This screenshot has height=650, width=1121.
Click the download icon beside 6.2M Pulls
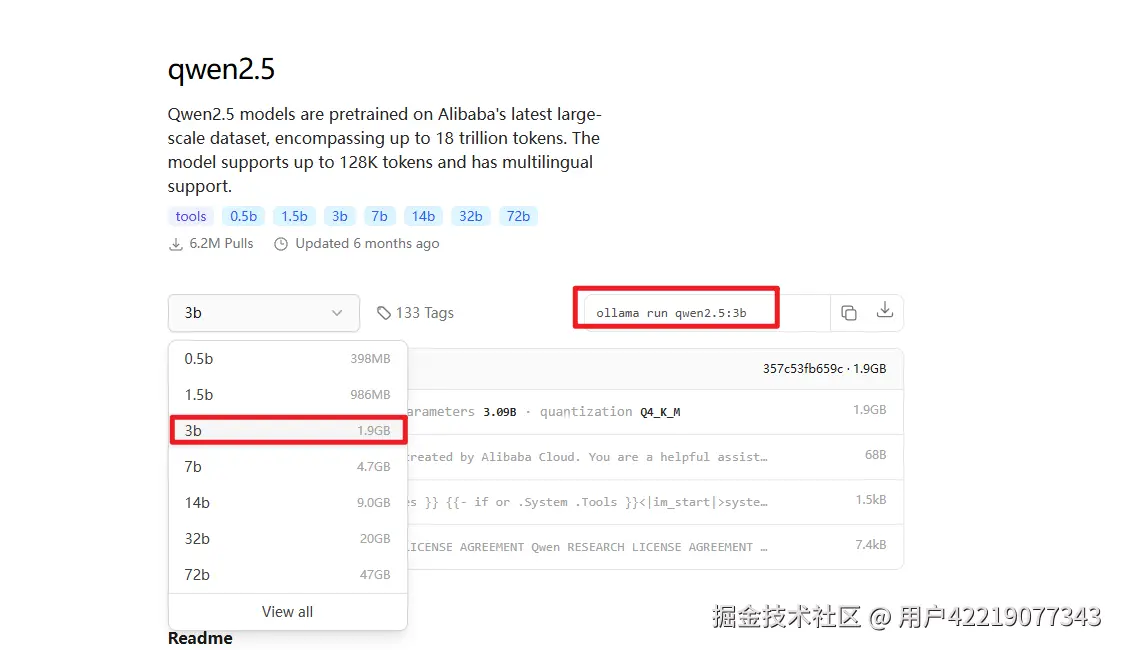pos(175,244)
